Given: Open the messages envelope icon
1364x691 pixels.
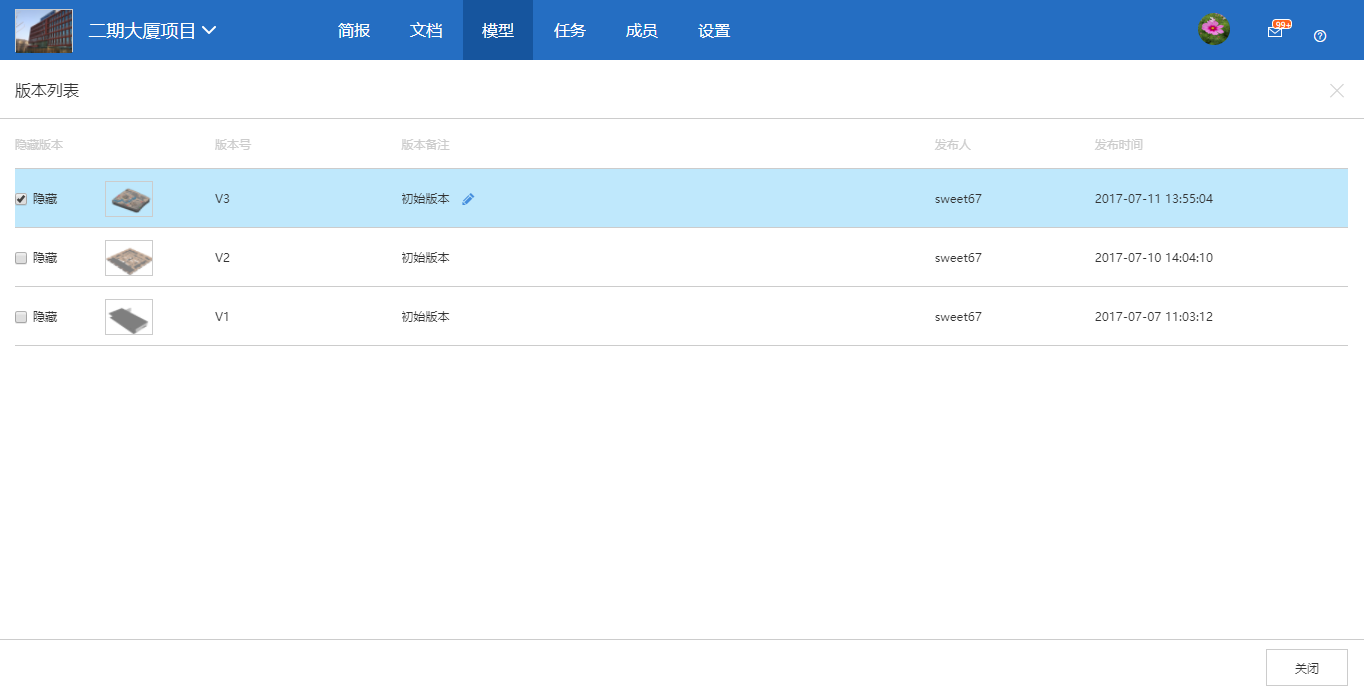Looking at the screenshot, I should [x=1275, y=31].
